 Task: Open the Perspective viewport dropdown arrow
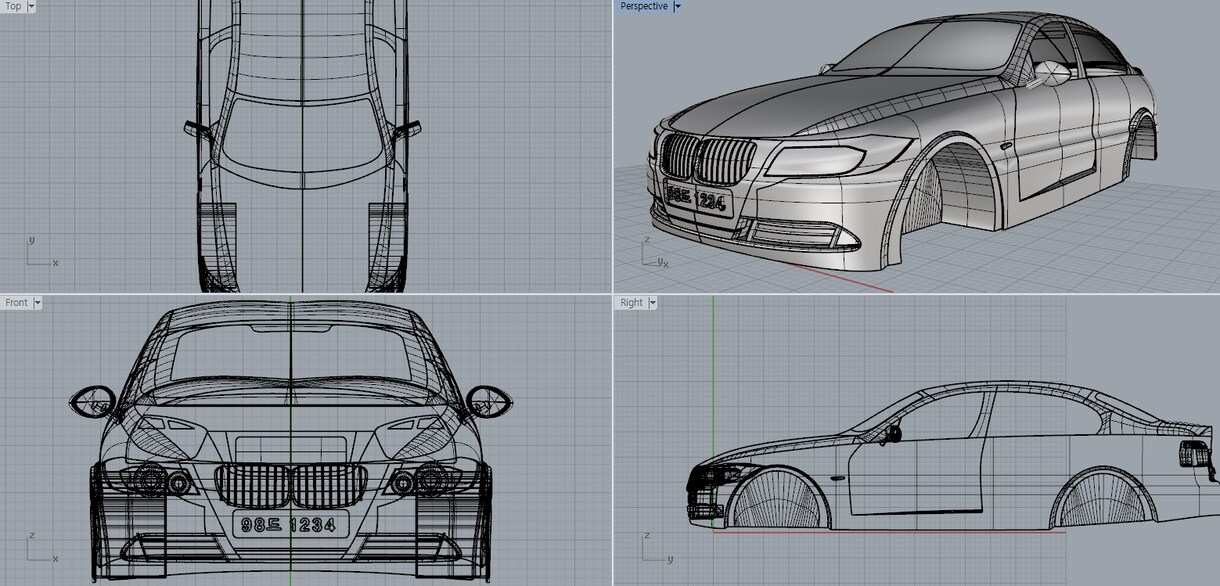tap(677, 6)
